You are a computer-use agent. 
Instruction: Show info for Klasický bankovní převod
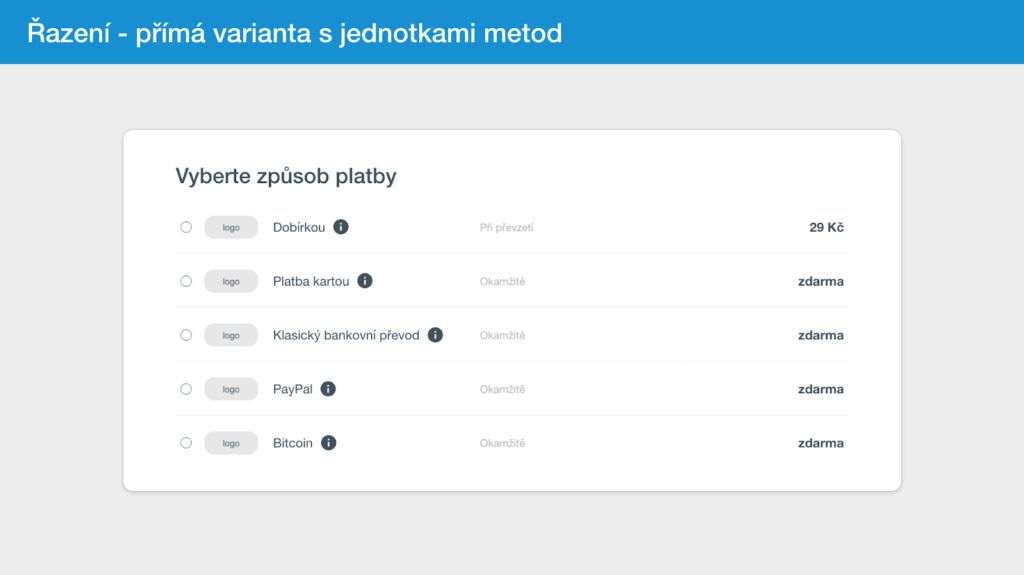pyautogui.click(x=436, y=335)
